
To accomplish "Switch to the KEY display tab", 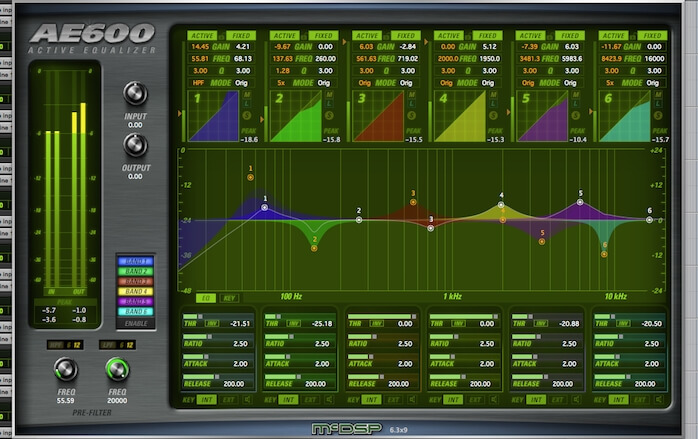I will [x=229, y=298].
